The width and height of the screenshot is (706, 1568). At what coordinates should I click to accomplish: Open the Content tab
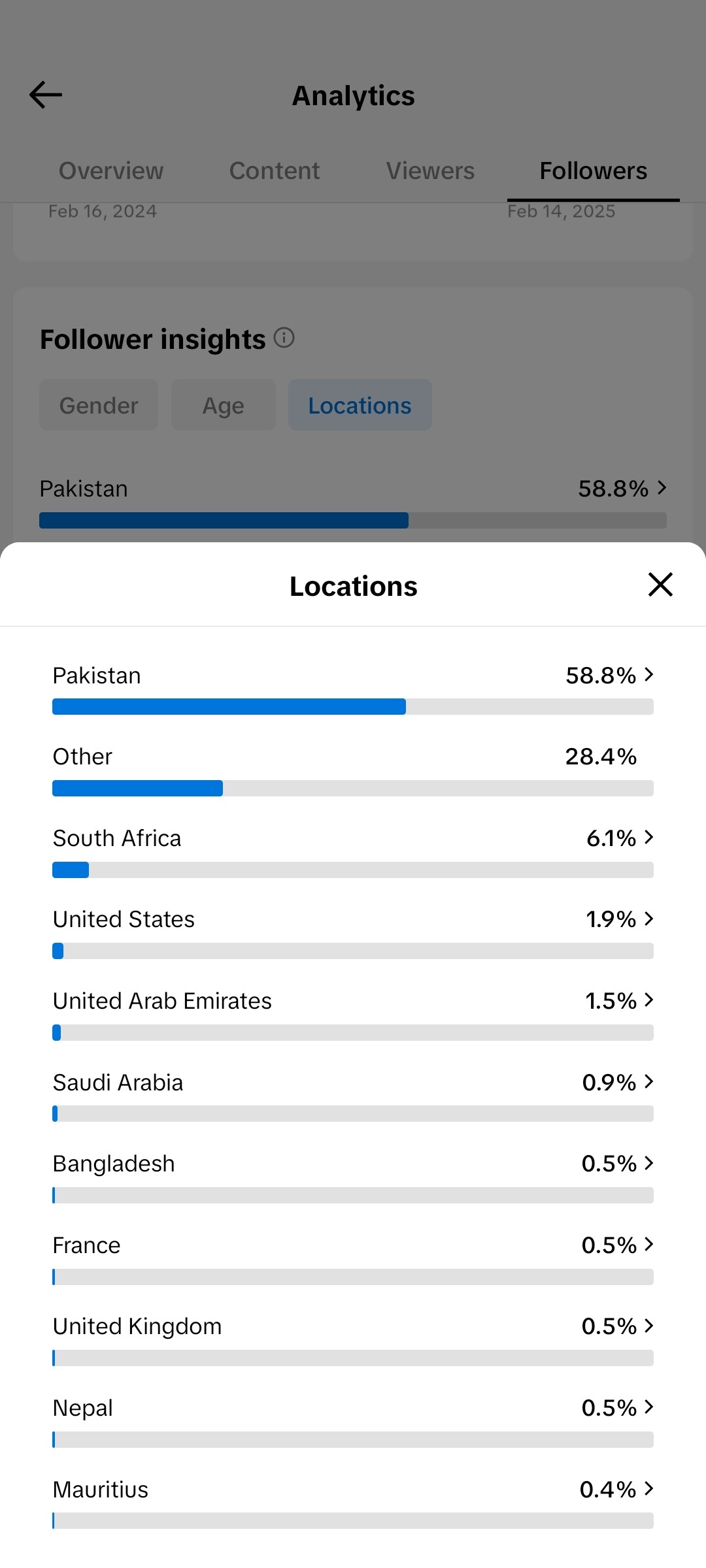275,171
